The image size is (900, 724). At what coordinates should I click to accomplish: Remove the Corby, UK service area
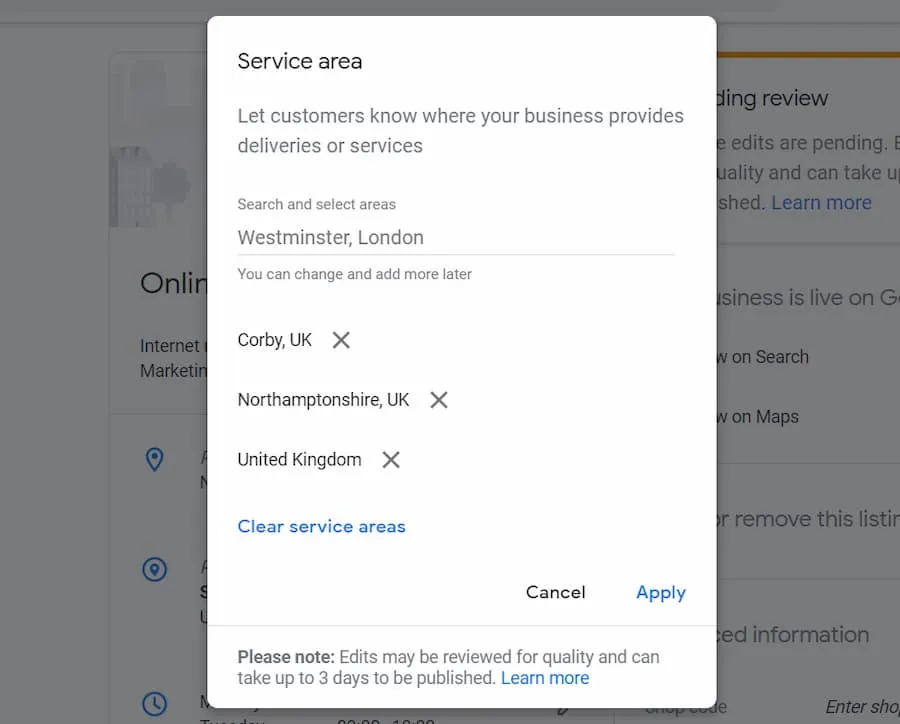(x=341, y=340)
